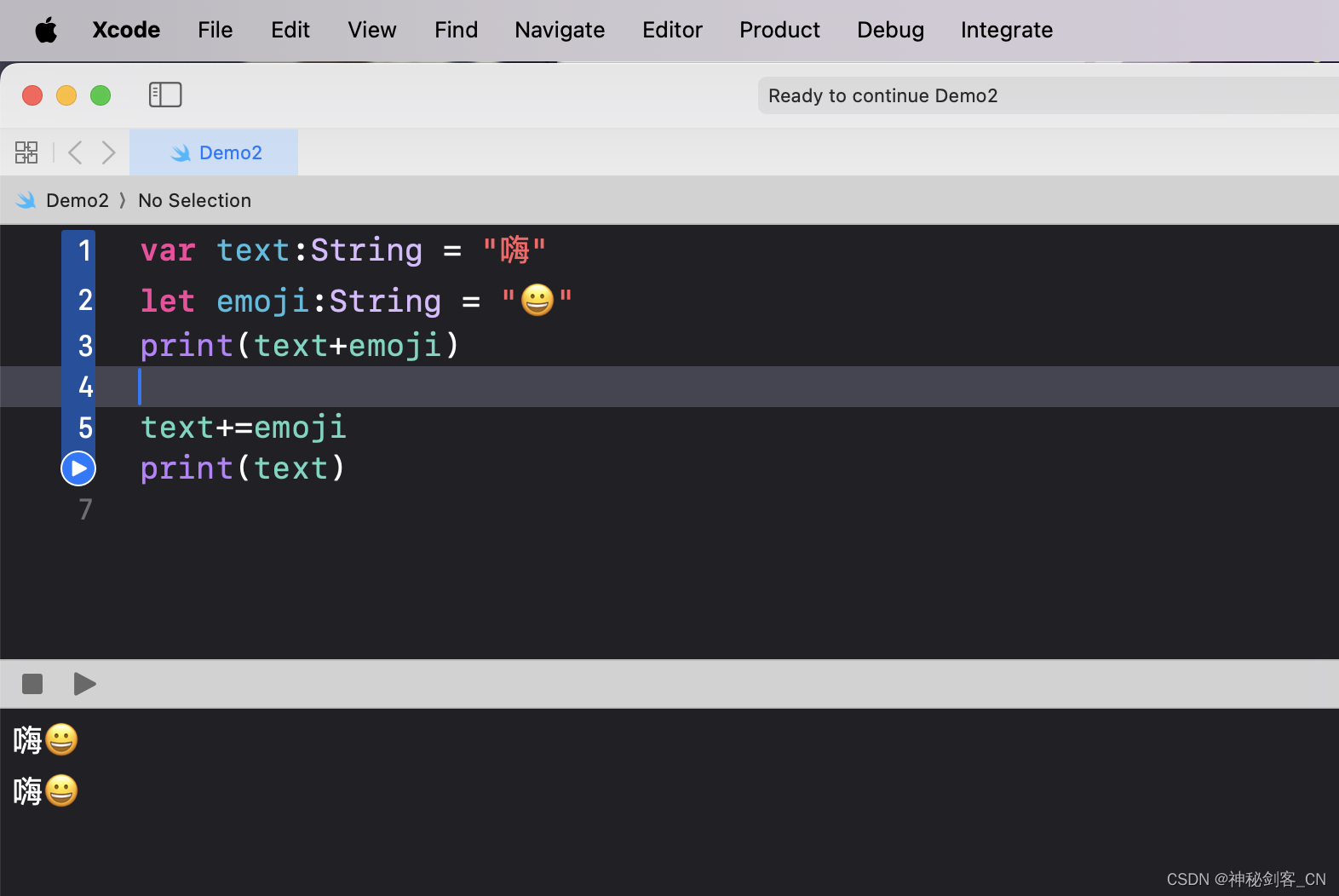Click No Selection in jump bar
Image resolution: width=1339 pixels, height=896 pixels.
(x=194, y=200)
